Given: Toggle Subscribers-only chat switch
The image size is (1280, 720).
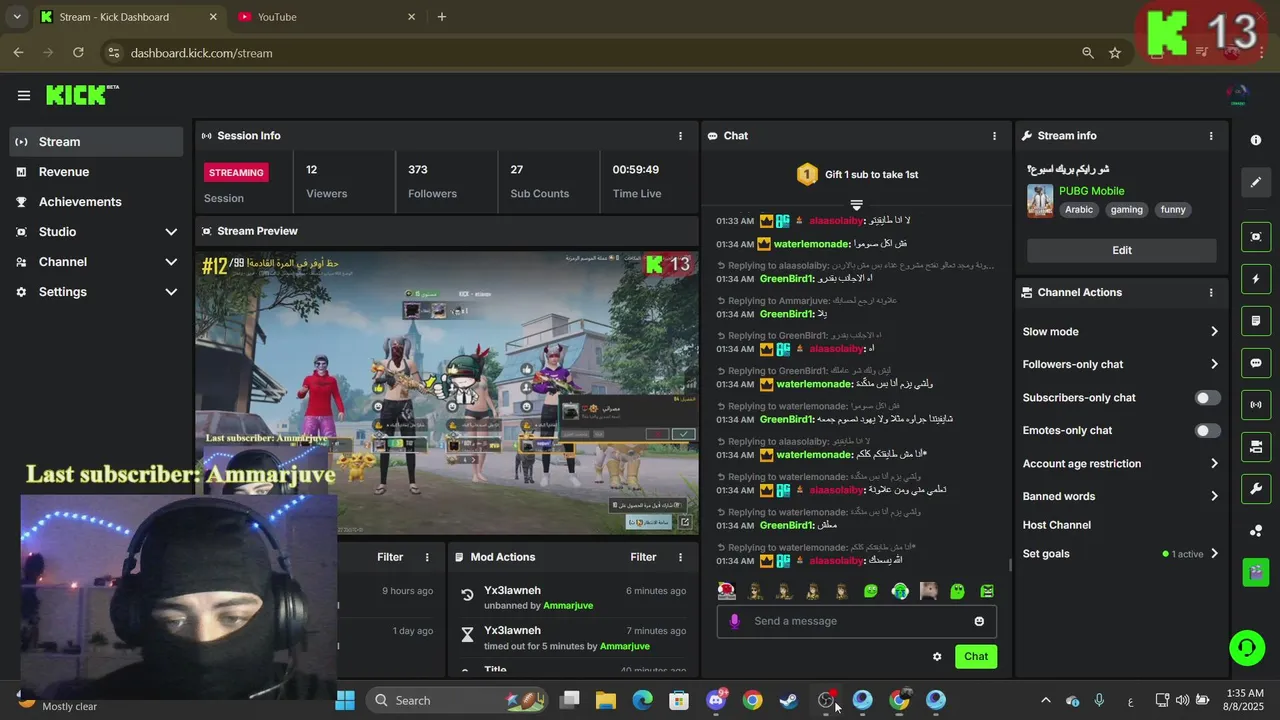Looking at the screenshot, I should click(1207, 398).
